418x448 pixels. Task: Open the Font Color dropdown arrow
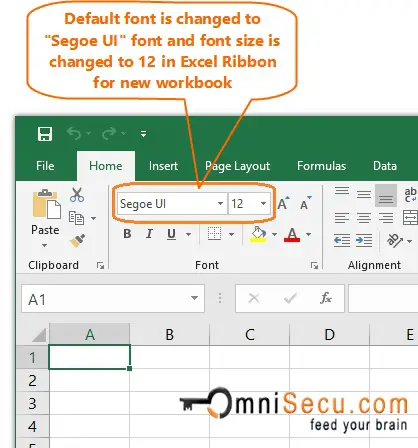pos(308,234)
